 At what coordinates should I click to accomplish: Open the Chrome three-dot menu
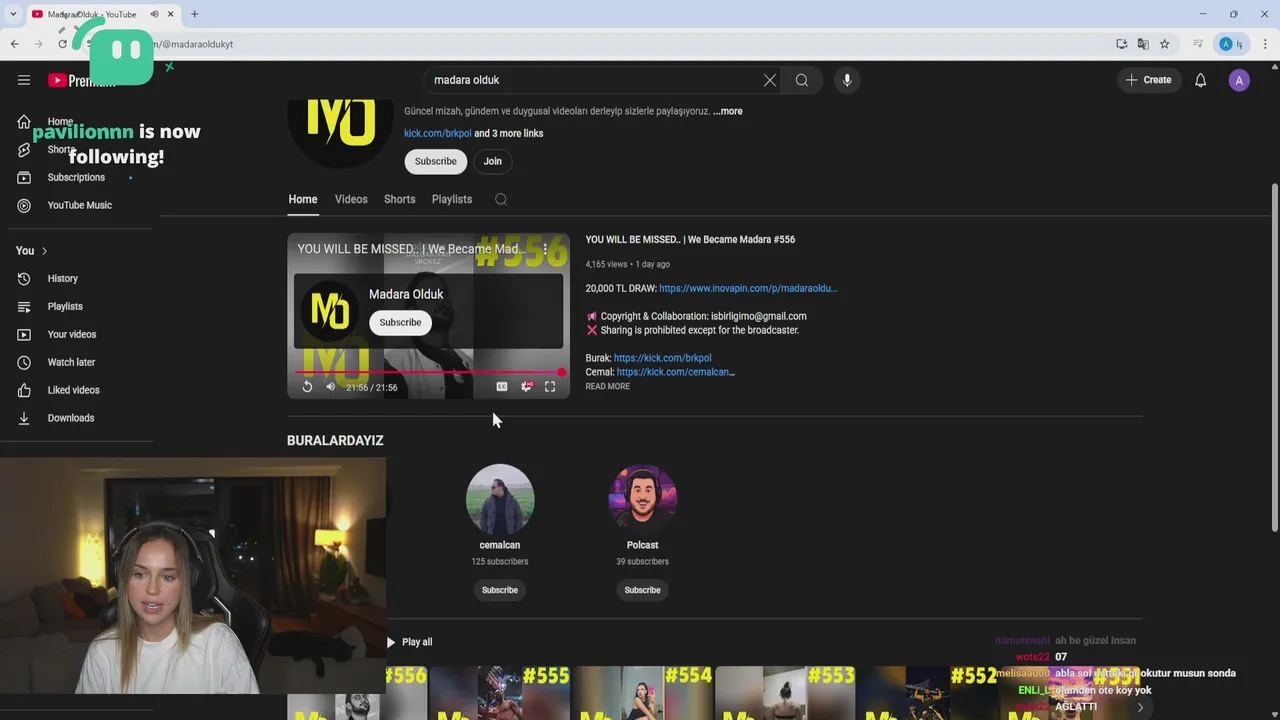(1265, 44)
